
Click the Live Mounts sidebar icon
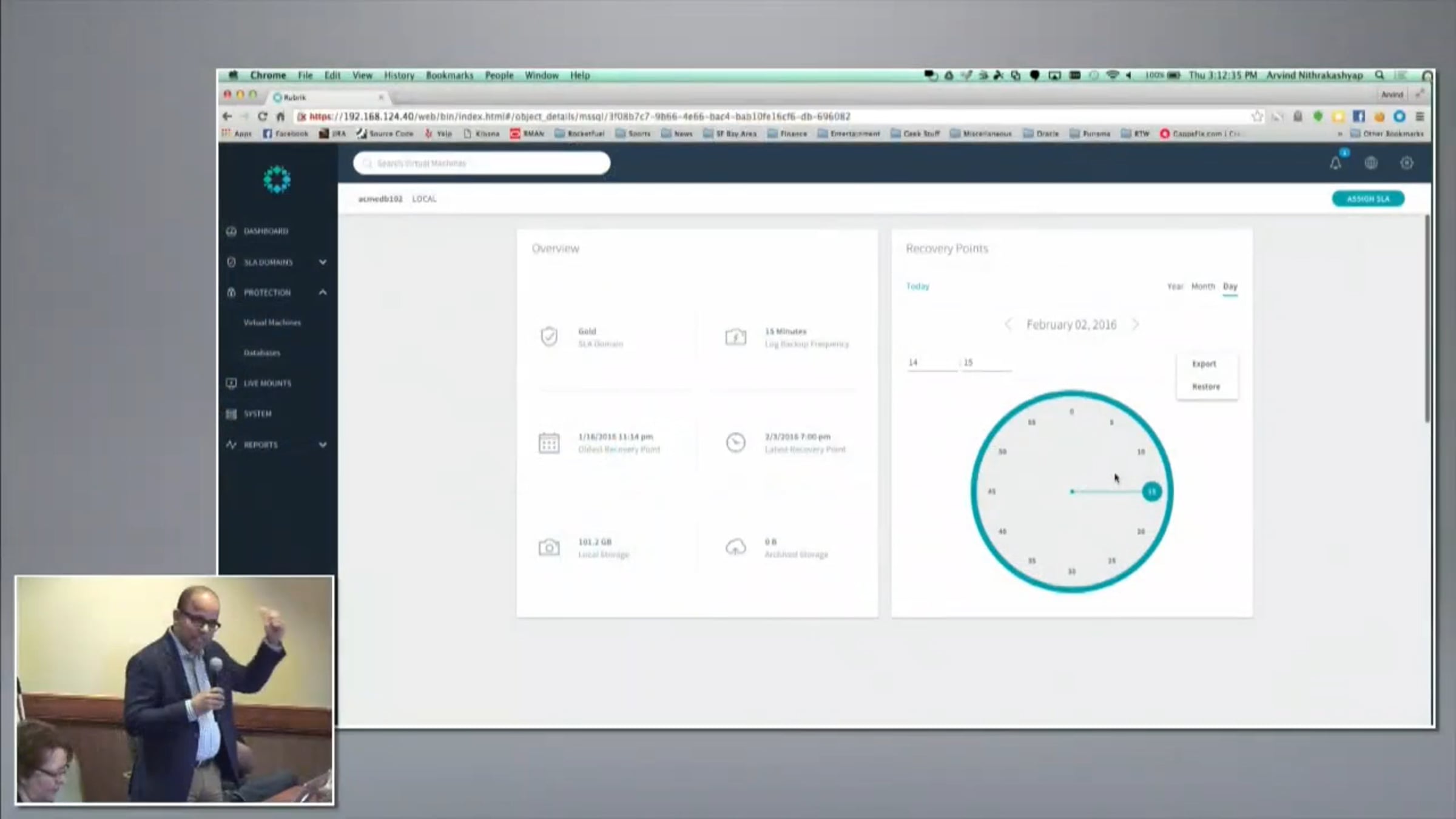231,383
